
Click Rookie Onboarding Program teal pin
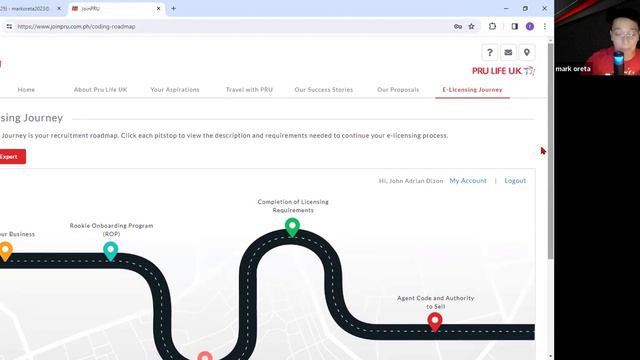[111, 250]
